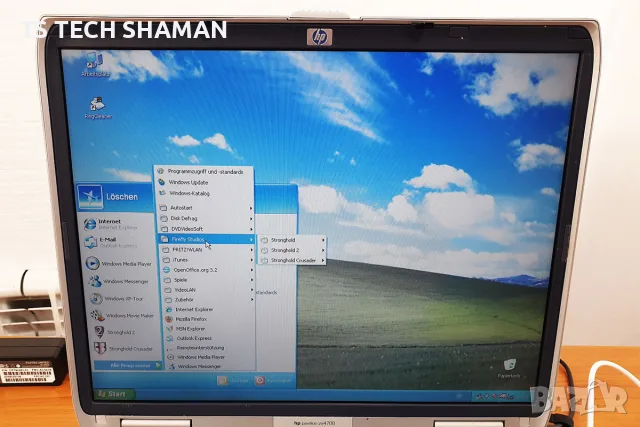Select highlighted Firefly Studios folder
This screenshot has height=427, width=640.
(x=207, y=239)
